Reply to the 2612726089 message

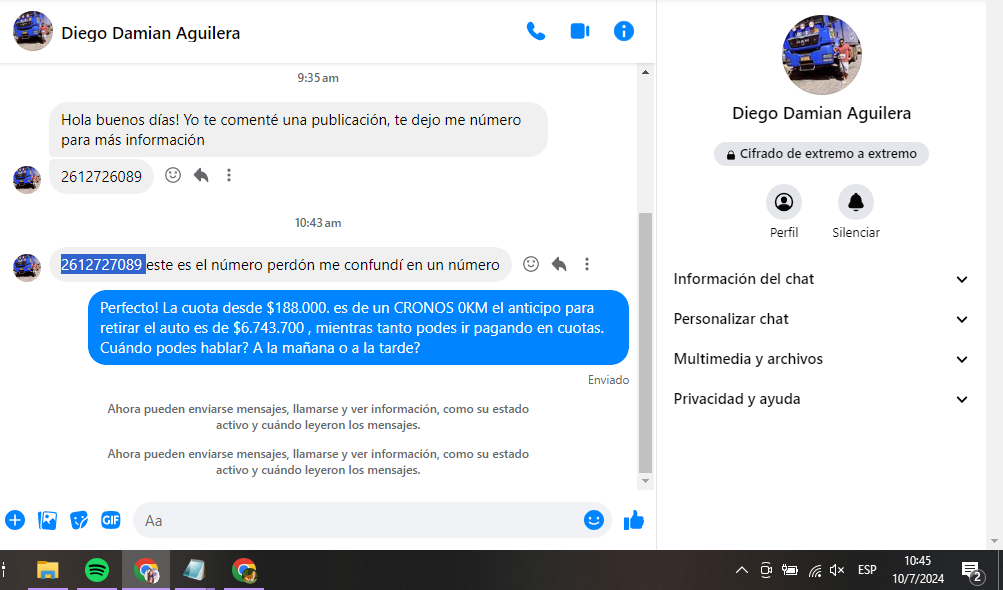pos(201,175)
